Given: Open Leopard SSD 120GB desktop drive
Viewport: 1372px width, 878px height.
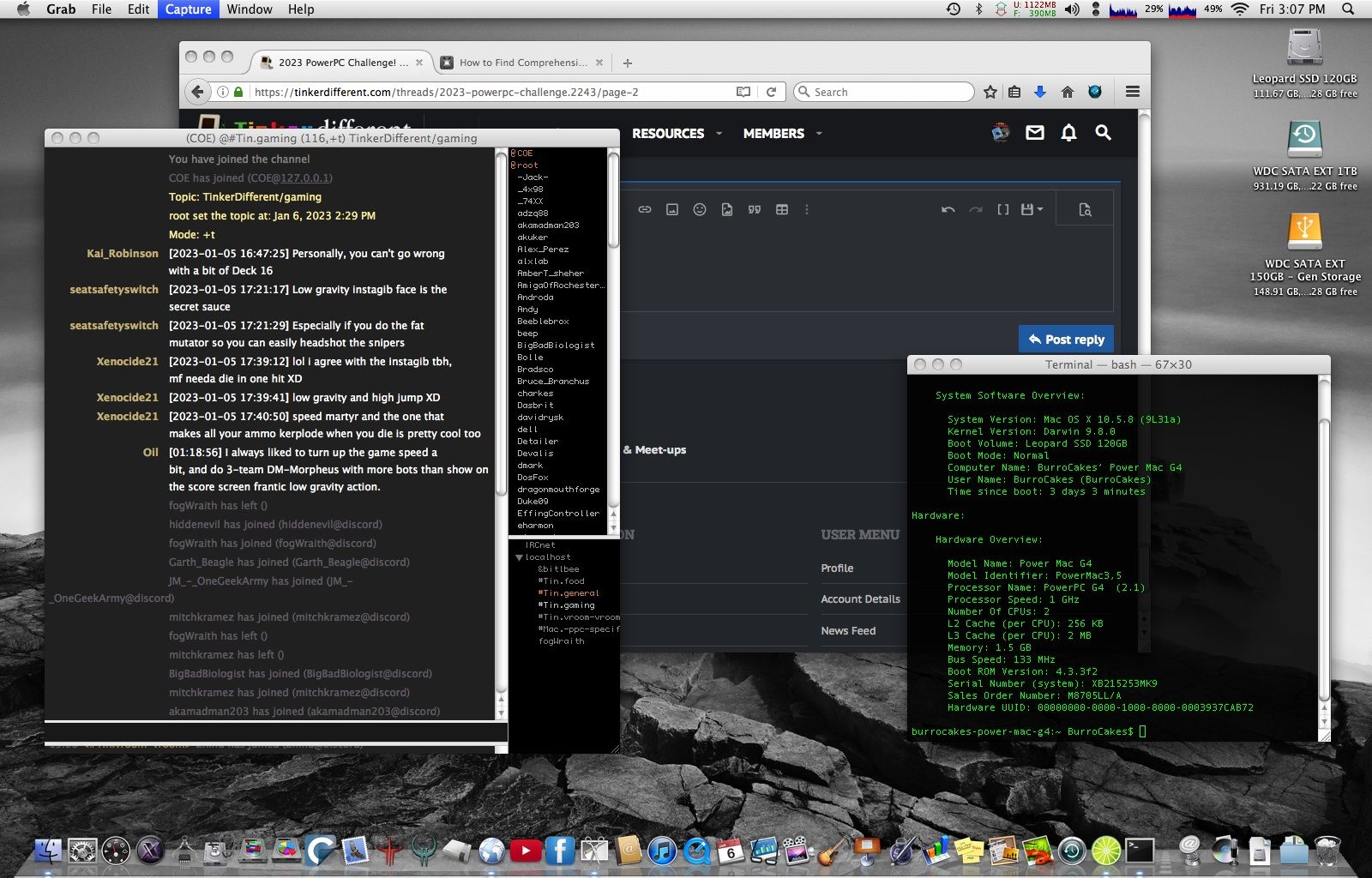Looking at the screenshot, I should [1304, 63].
